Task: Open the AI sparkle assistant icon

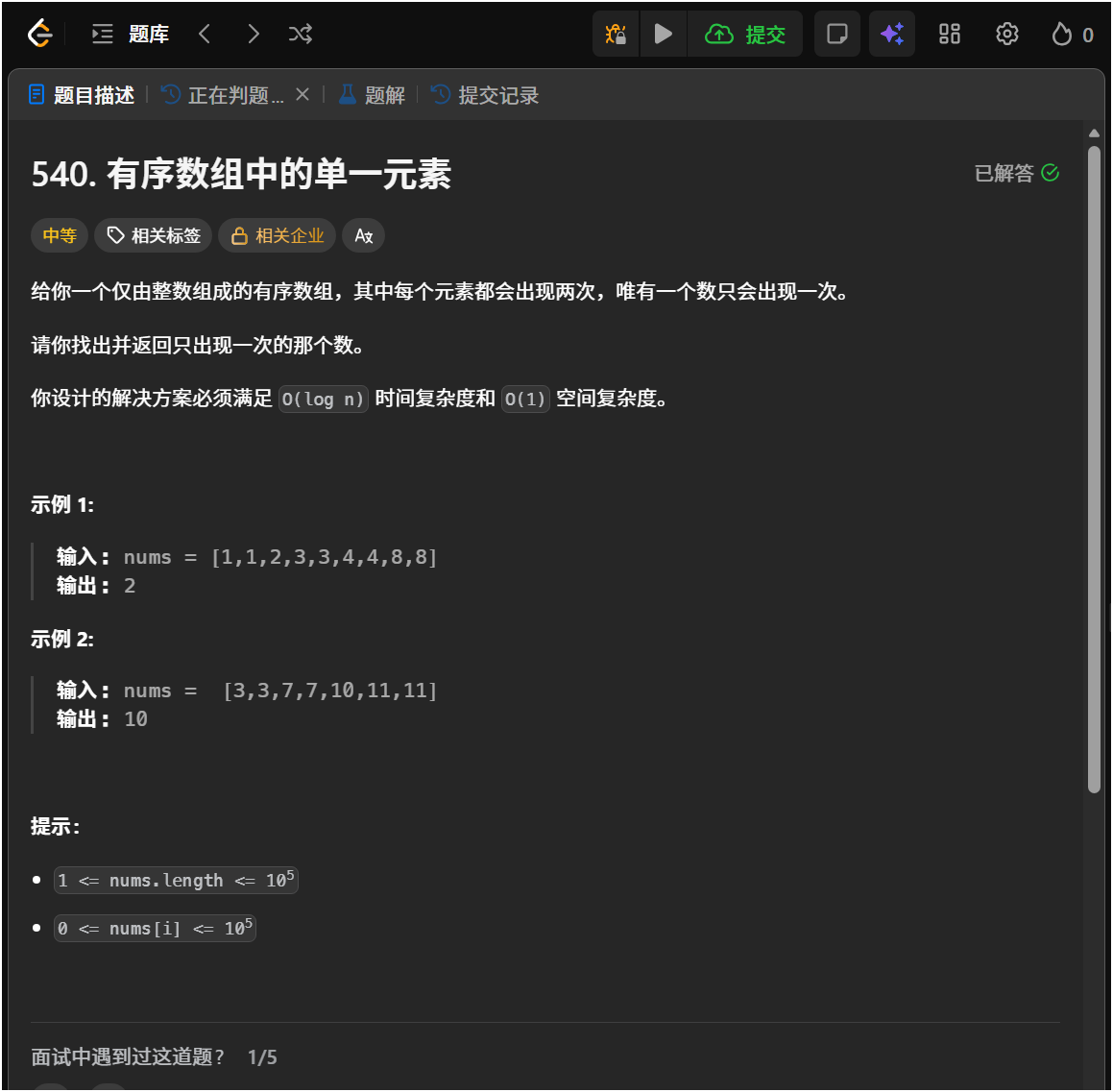Action: (891, 34)
